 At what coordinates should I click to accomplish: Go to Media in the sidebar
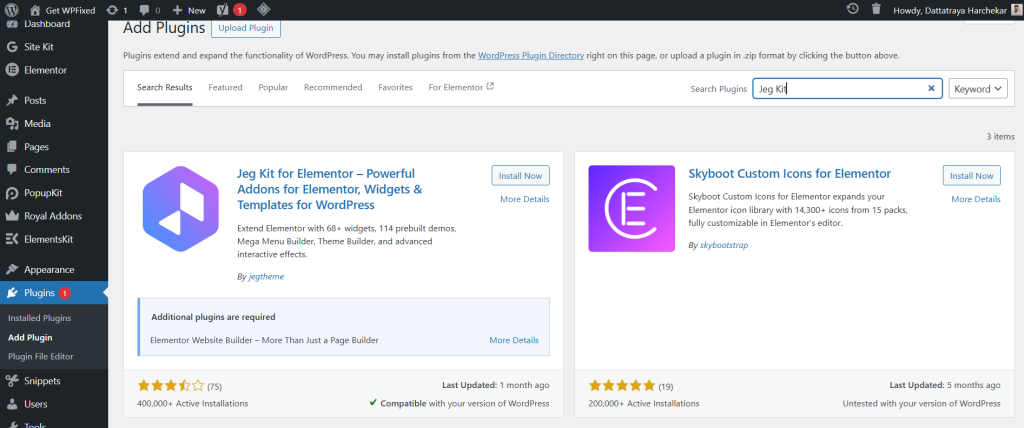[38, 124]
